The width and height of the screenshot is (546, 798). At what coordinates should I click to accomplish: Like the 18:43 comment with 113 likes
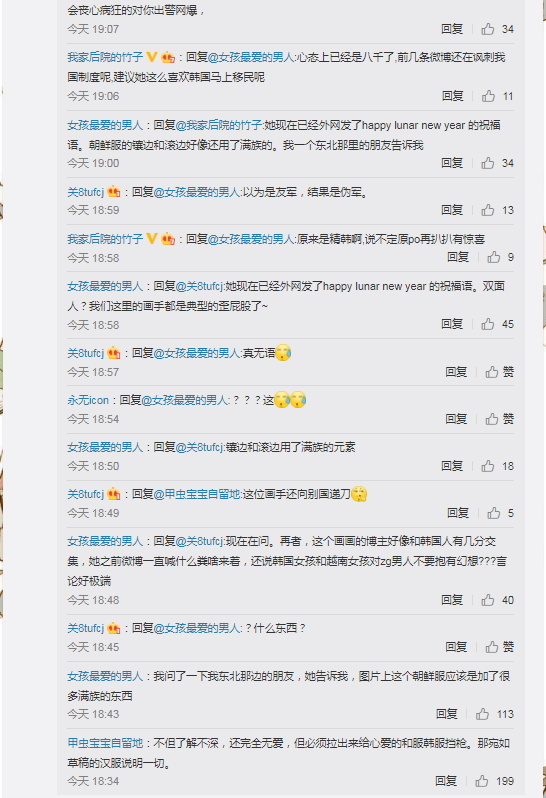482,714
